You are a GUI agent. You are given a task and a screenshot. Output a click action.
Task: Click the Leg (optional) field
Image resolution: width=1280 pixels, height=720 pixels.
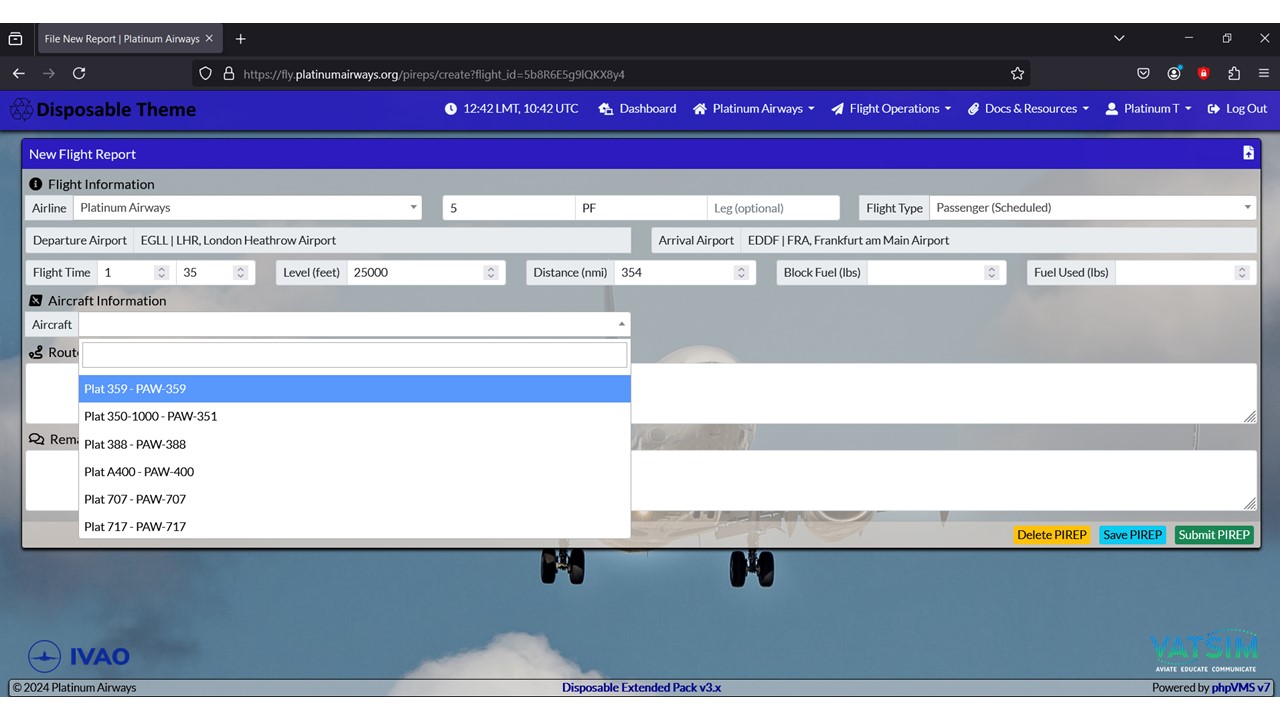coord(773,208)
